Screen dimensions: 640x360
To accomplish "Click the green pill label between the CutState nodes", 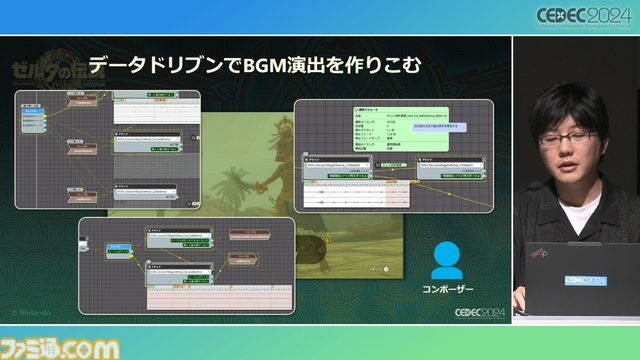I will [394, 165].
